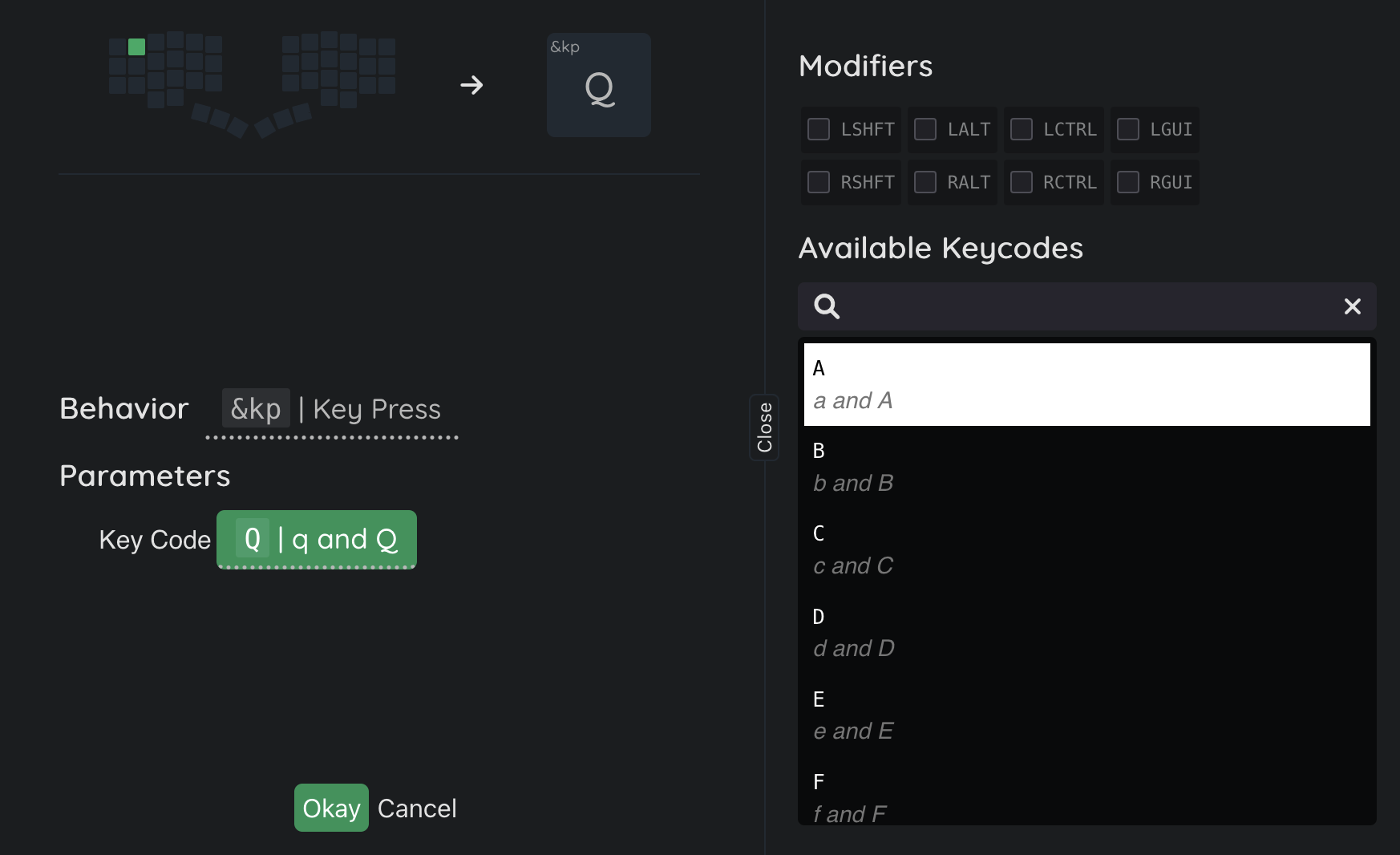Image resolution: width=1400 pixels, height=855 pixels.
Task: Toggle the LALT modifier checkbox
Action: click(925, 129)
